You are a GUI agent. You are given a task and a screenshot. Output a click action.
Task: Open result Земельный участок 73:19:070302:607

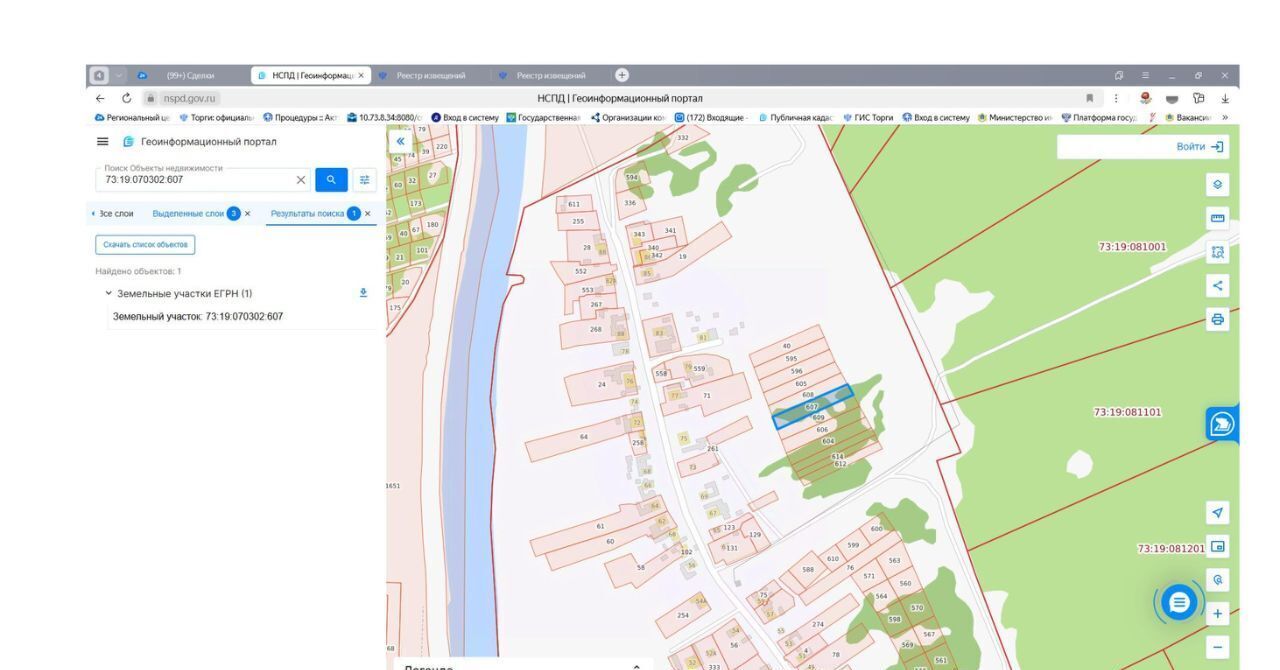pyautogui.click(x=198, y=316)
